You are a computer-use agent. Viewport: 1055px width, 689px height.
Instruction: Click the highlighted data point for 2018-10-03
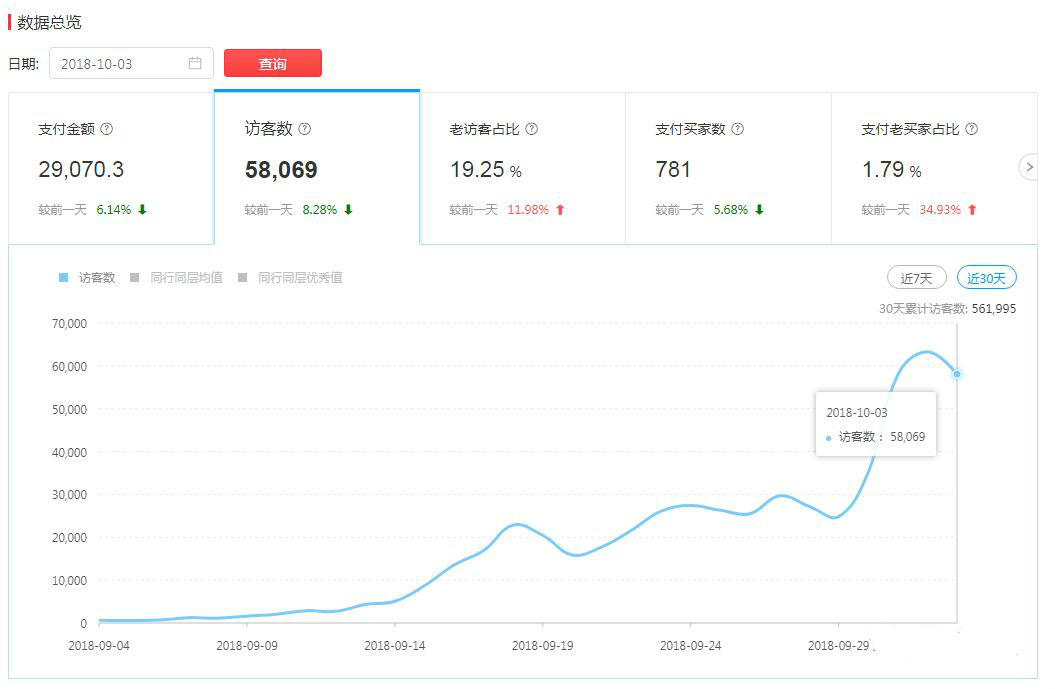(956, 373)
